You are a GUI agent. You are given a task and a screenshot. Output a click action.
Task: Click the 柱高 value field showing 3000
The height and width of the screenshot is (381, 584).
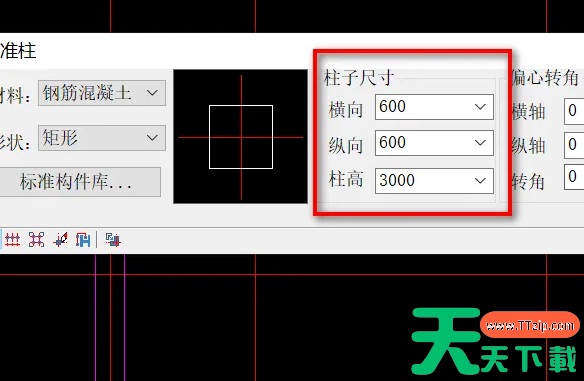click(434, 181)
